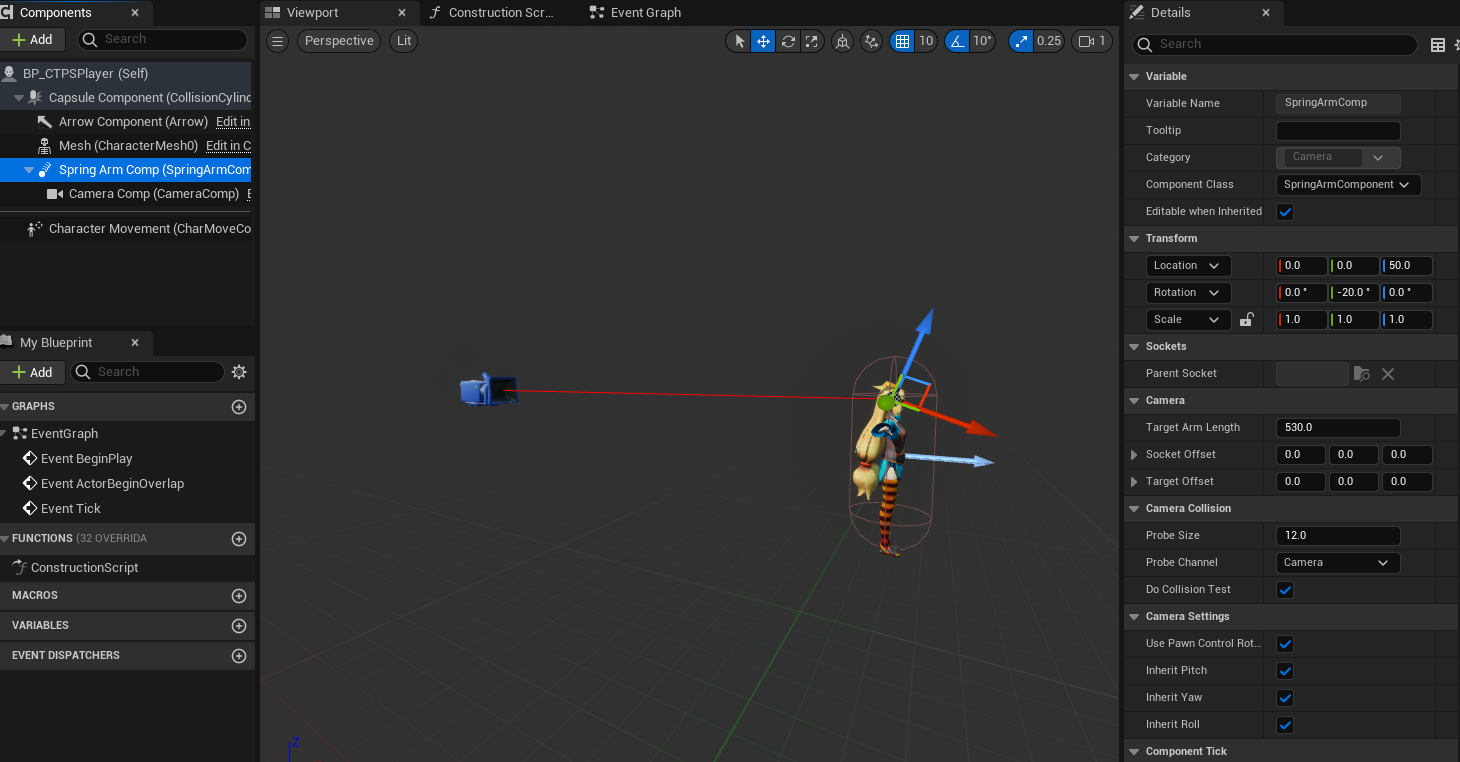Open Probe Channel Camera dropdown
This screenshot has width=1460, height=762.
[x=1338, y=563]
